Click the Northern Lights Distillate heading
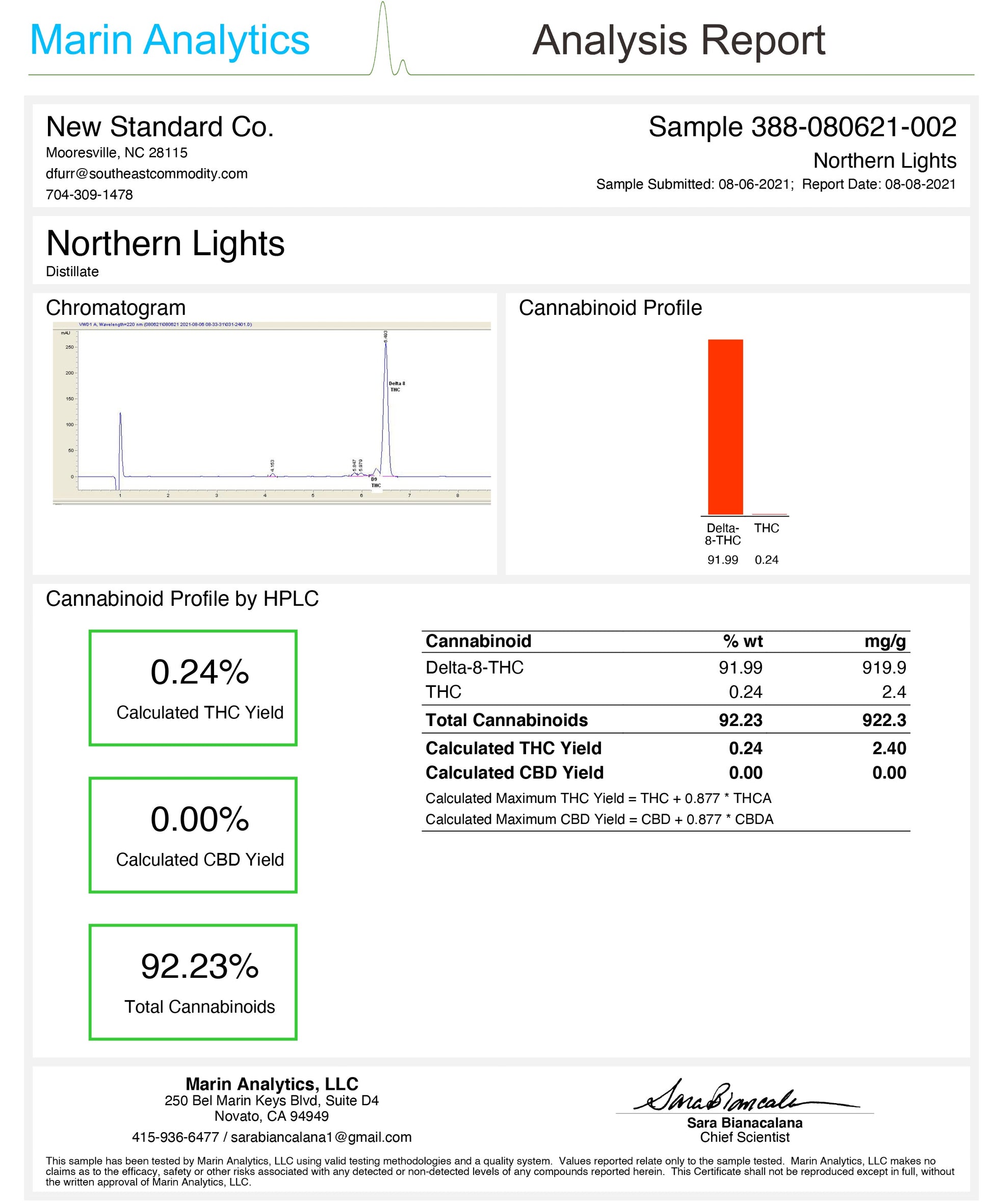This screenshot has width=992, height=1204. pyautogui.click(x=165, y=244)
